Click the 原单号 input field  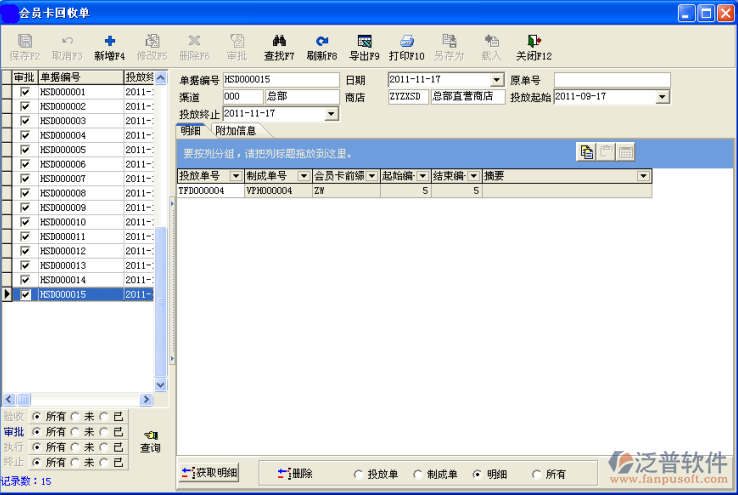pos(611,80)
